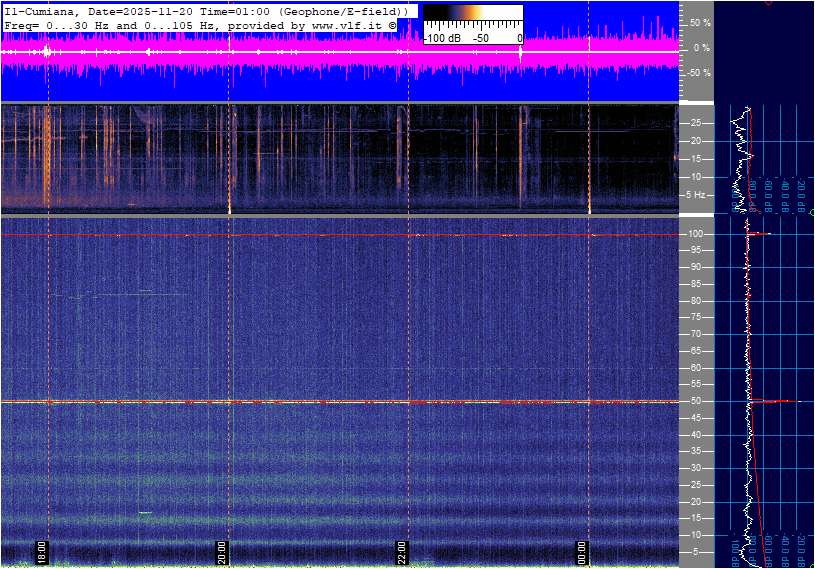The height and width of the screenshot is (569, 815).
Task: Click the -50 % amplitude axis label
Action: tap(699, 73)
